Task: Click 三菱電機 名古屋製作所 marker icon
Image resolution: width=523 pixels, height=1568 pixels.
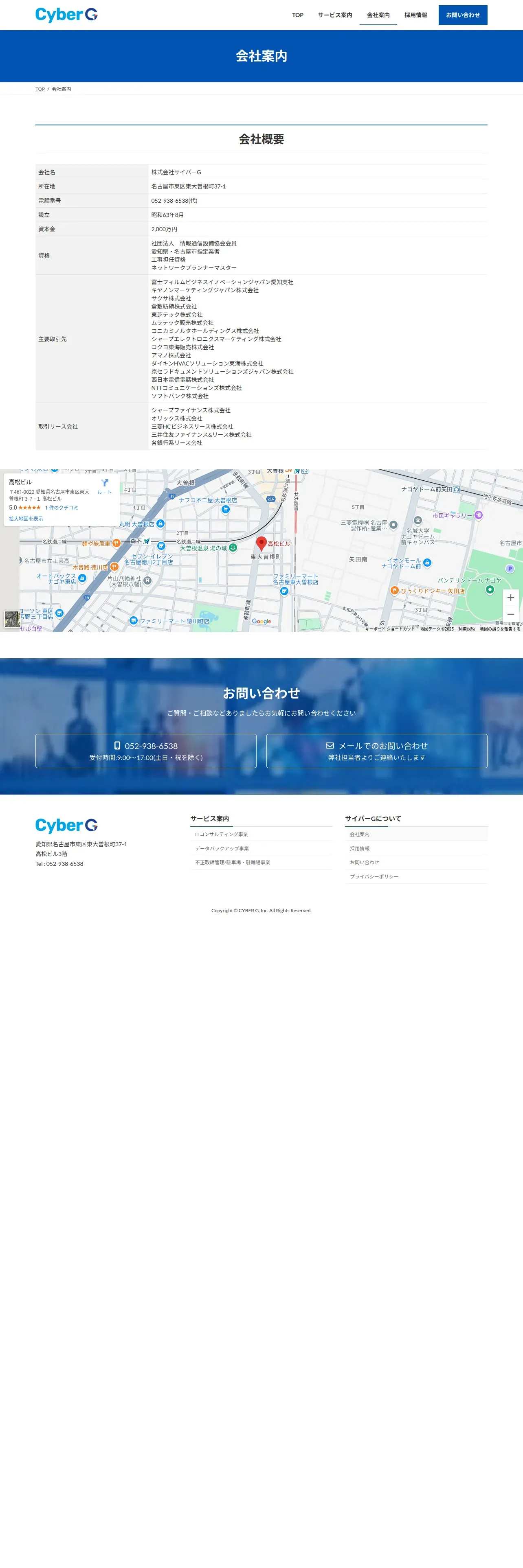Action: [x=393, y=525]
